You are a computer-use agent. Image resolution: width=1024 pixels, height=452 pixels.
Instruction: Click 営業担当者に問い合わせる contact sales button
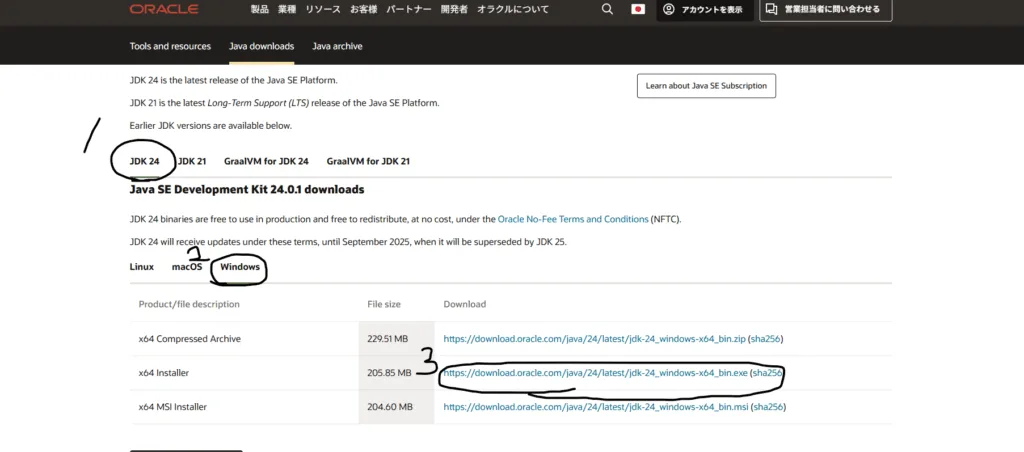(x=825, y=9)
